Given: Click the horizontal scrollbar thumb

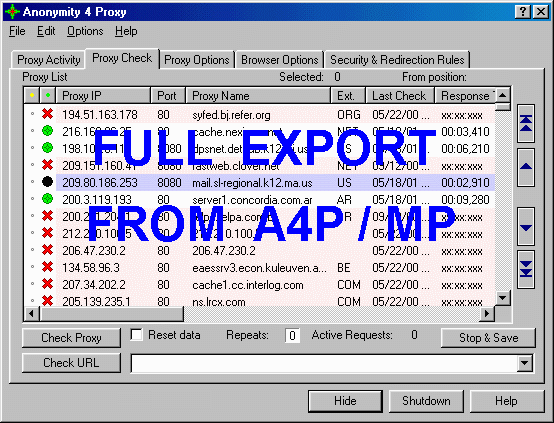Looking at the screenshot, I should [x=112, y=313].
